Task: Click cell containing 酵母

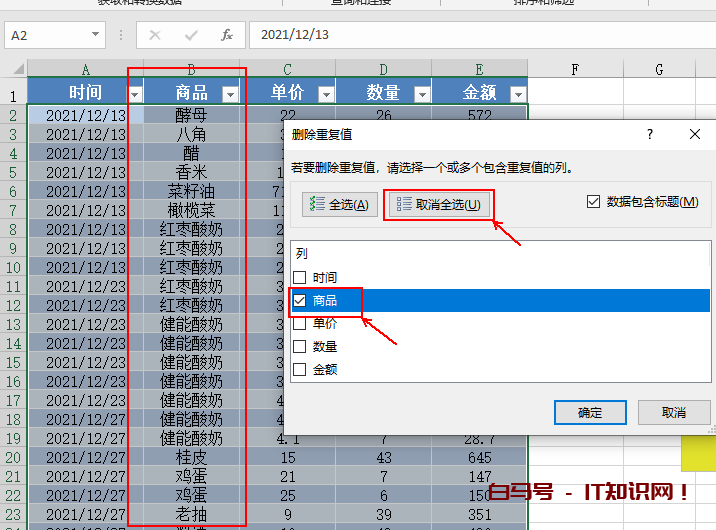Action: tap(191, 115)
